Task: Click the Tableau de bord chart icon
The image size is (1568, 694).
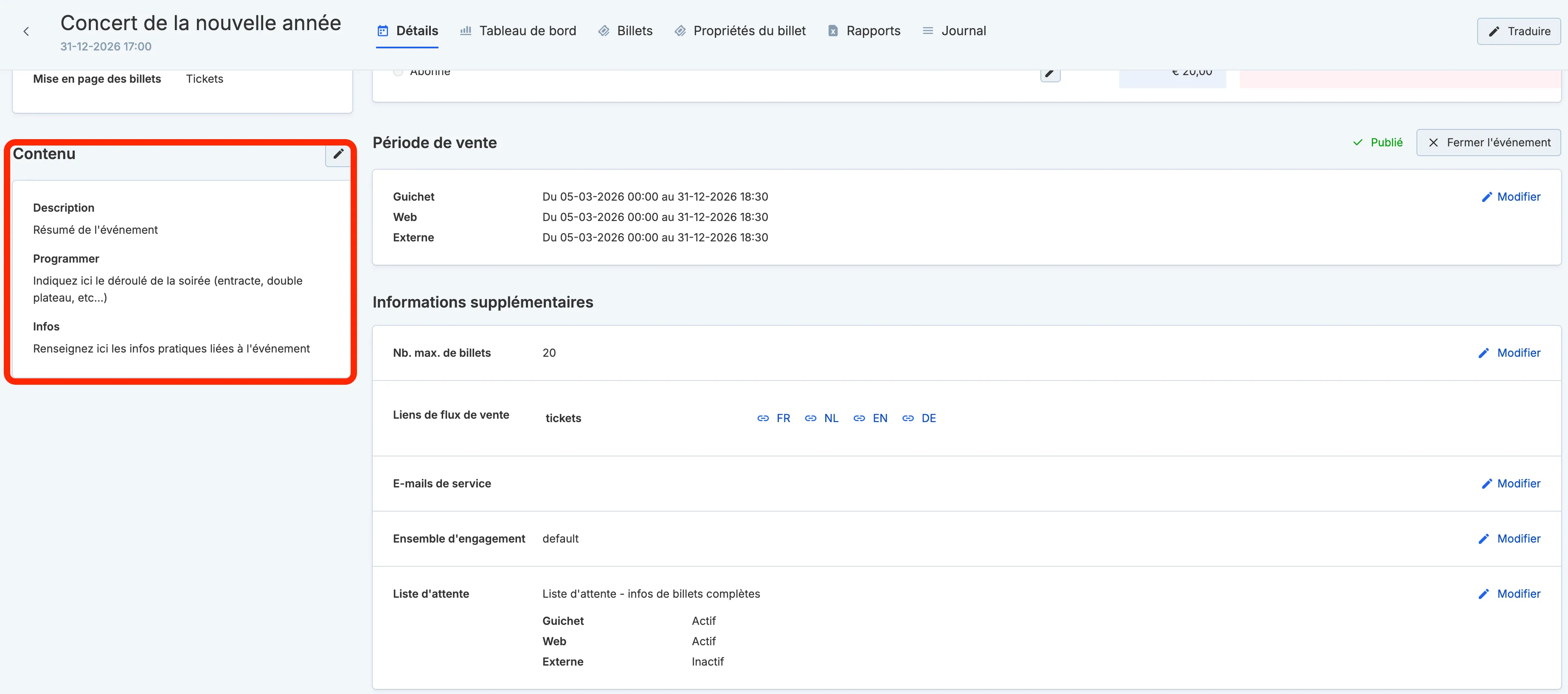Action: (466, 31)
